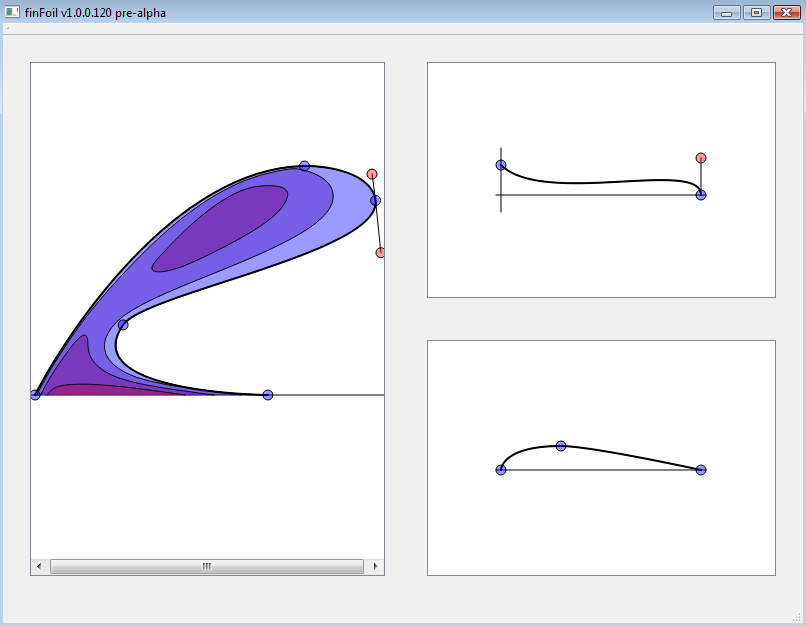This screenshot has width=806, height=626.
Task: Click the horizontal scrollbar thumb
Action: coord(207,566)
